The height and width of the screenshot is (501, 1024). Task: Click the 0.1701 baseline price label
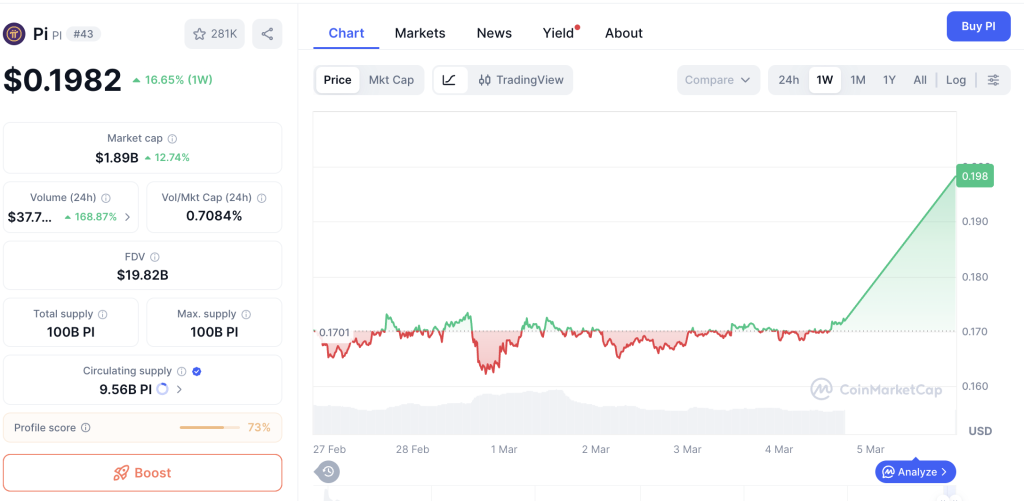coord(334,332)
